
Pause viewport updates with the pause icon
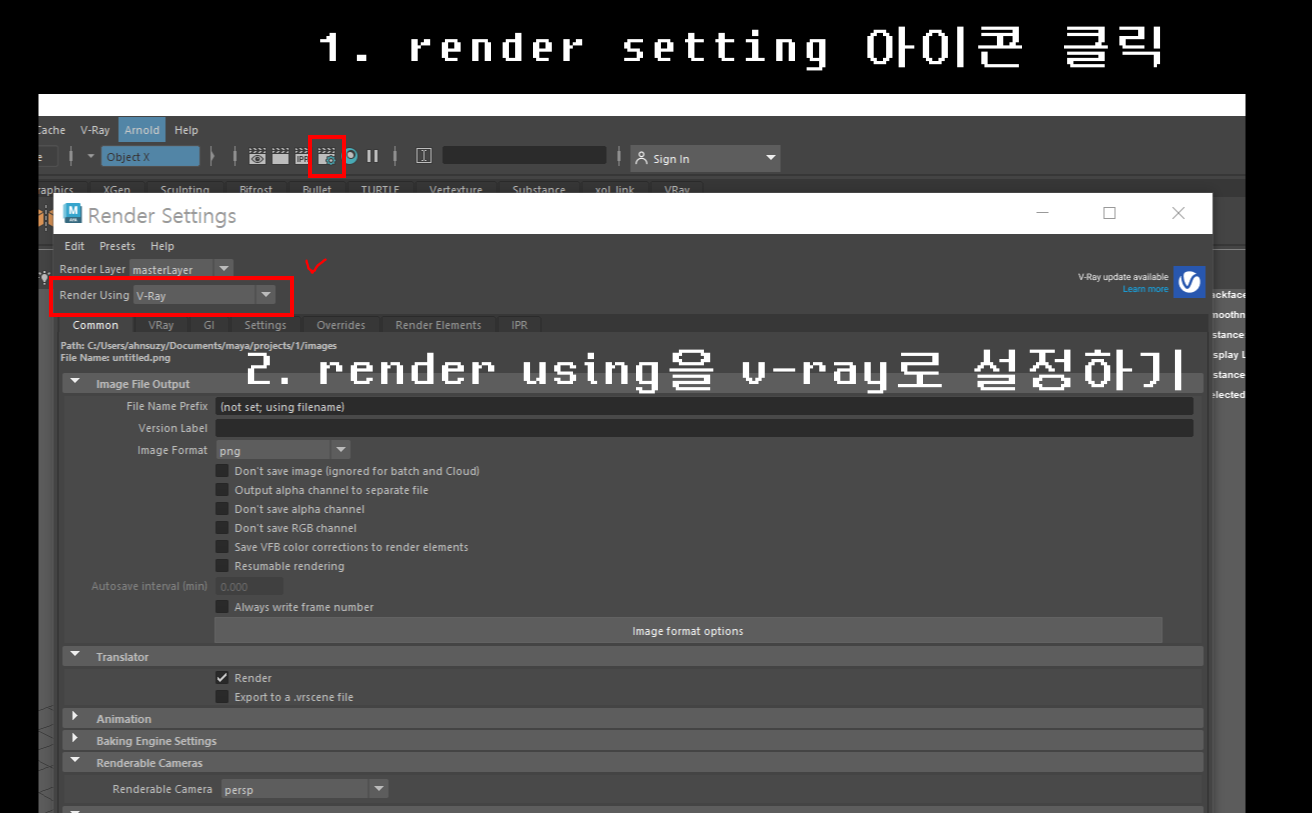coord(372,156)
